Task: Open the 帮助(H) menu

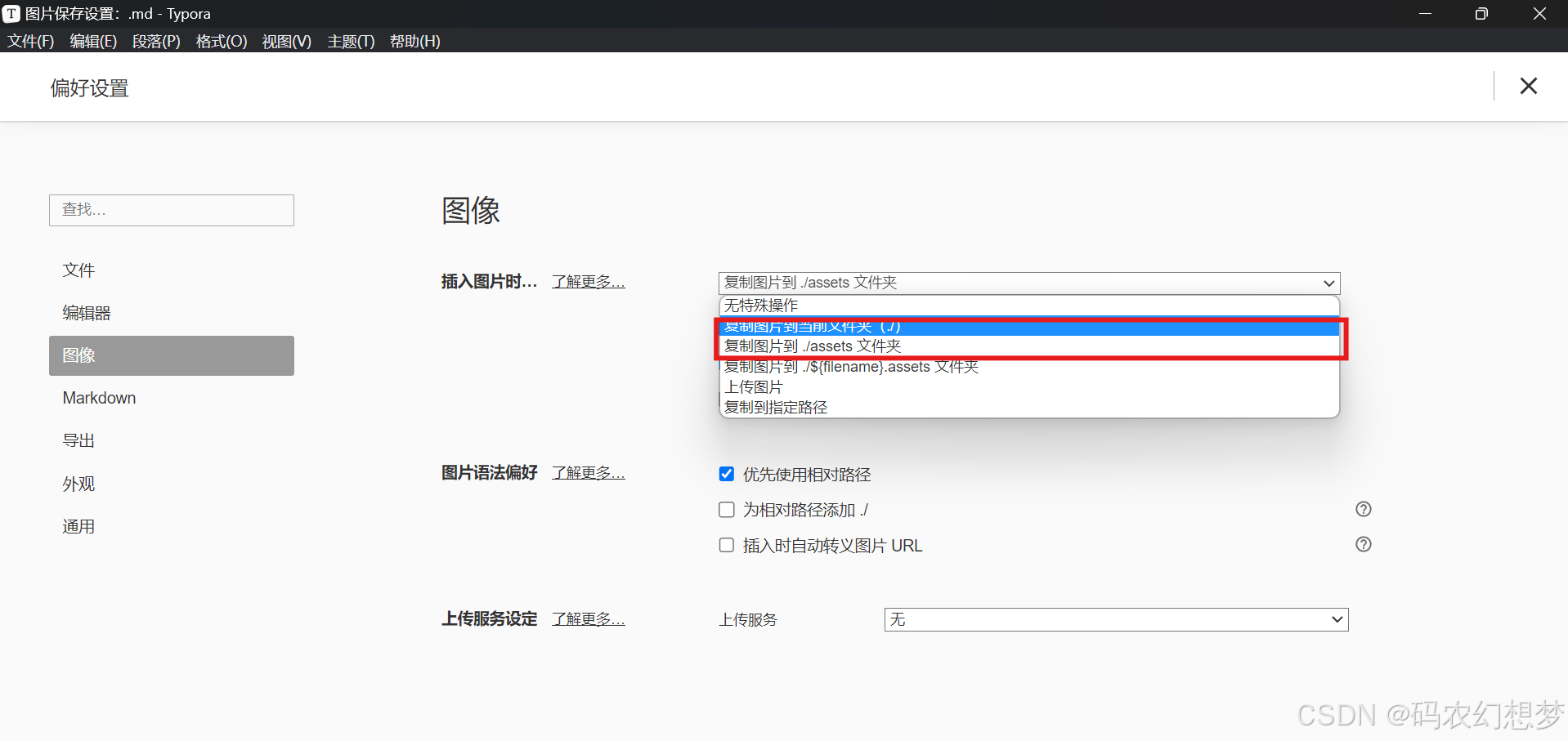Action: tap(415, 41)
